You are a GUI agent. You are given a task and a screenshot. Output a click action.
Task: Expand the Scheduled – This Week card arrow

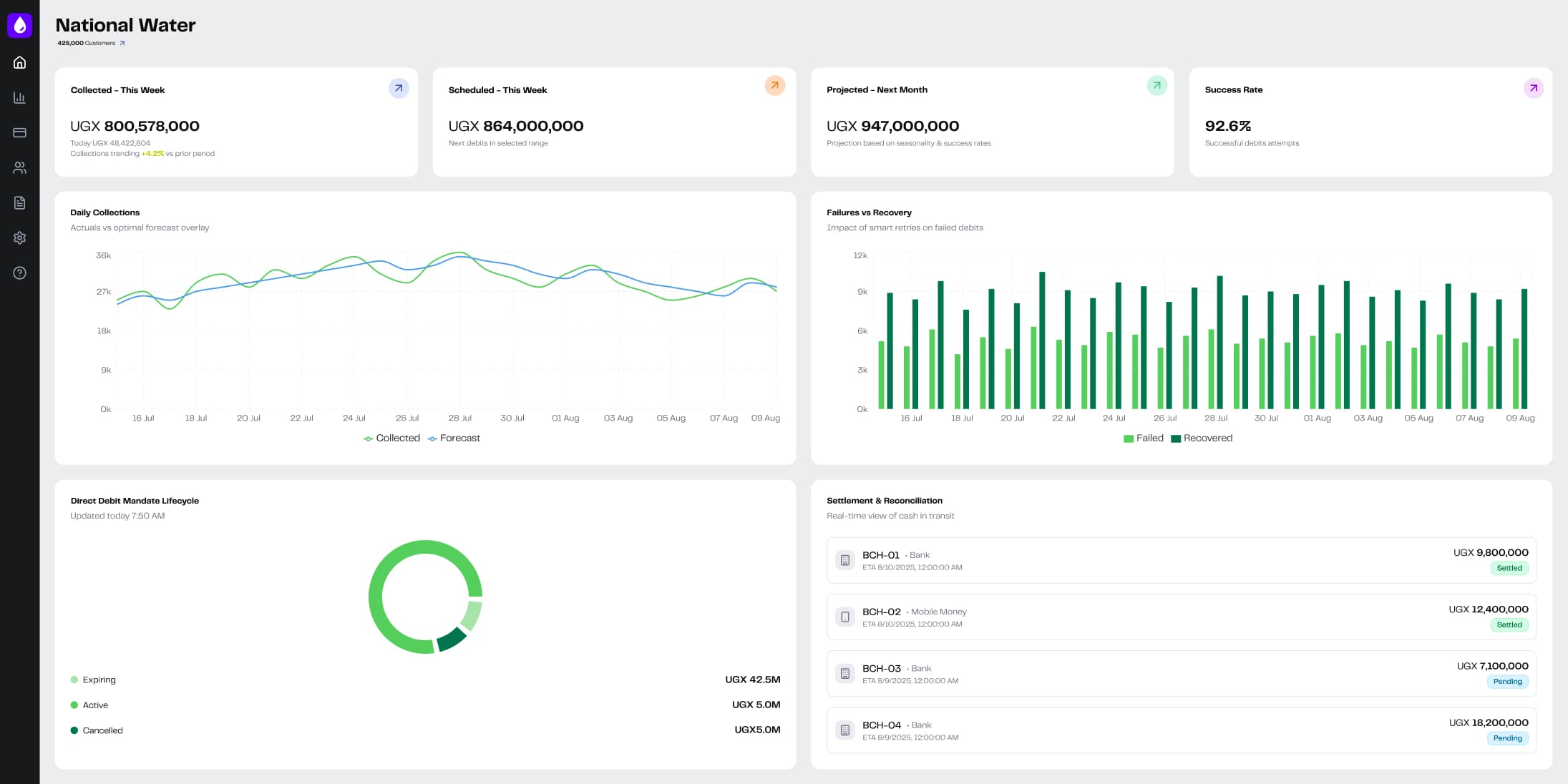775,85
